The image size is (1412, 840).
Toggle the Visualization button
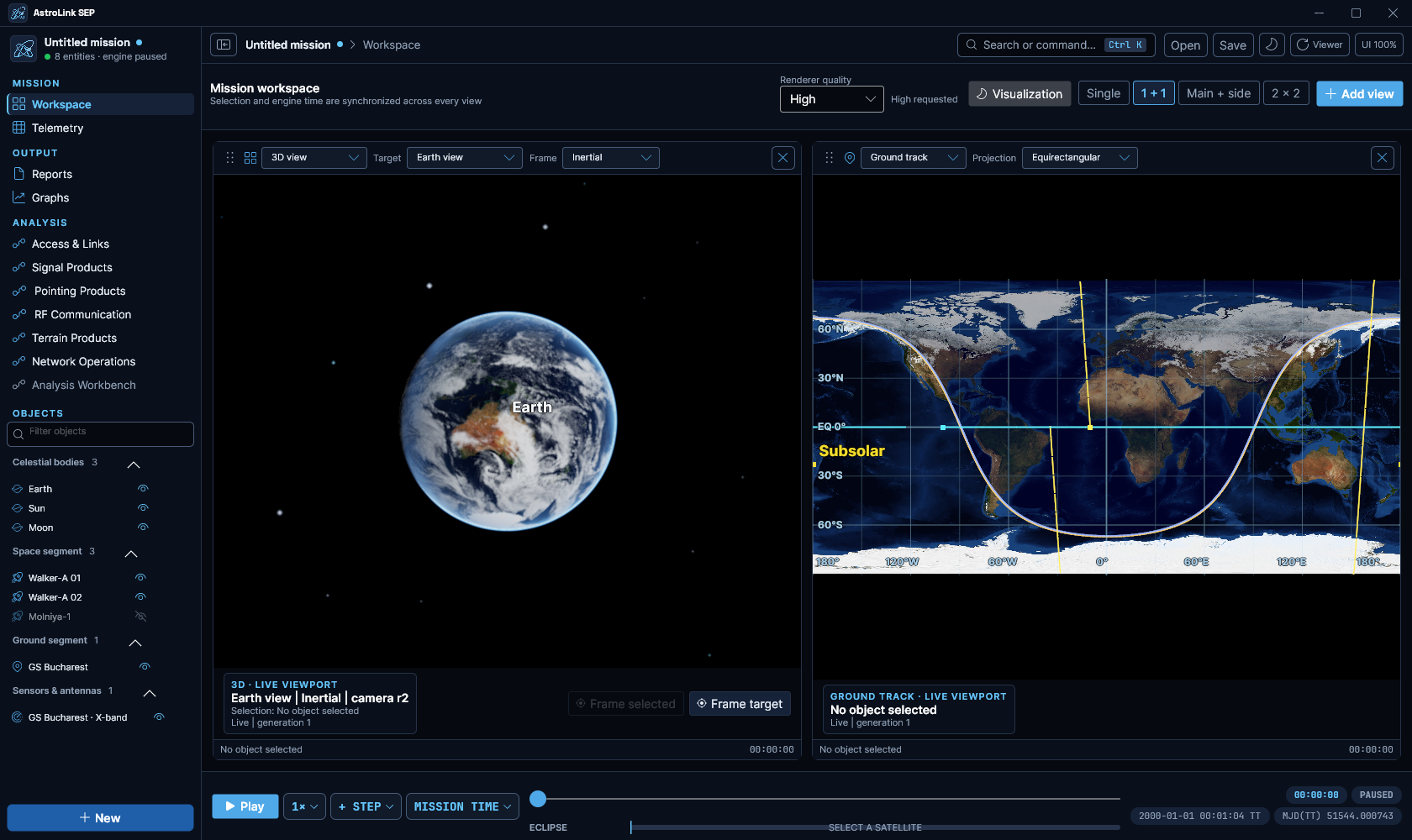click(x=1019, y=93)
